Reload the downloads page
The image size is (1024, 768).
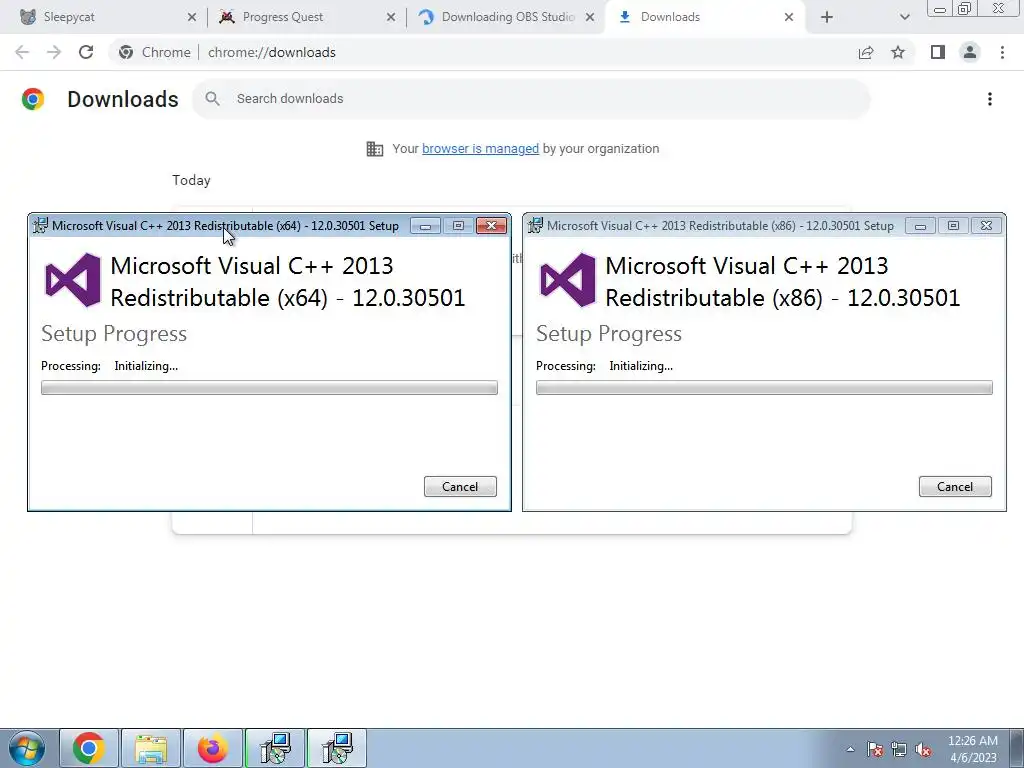86,52
